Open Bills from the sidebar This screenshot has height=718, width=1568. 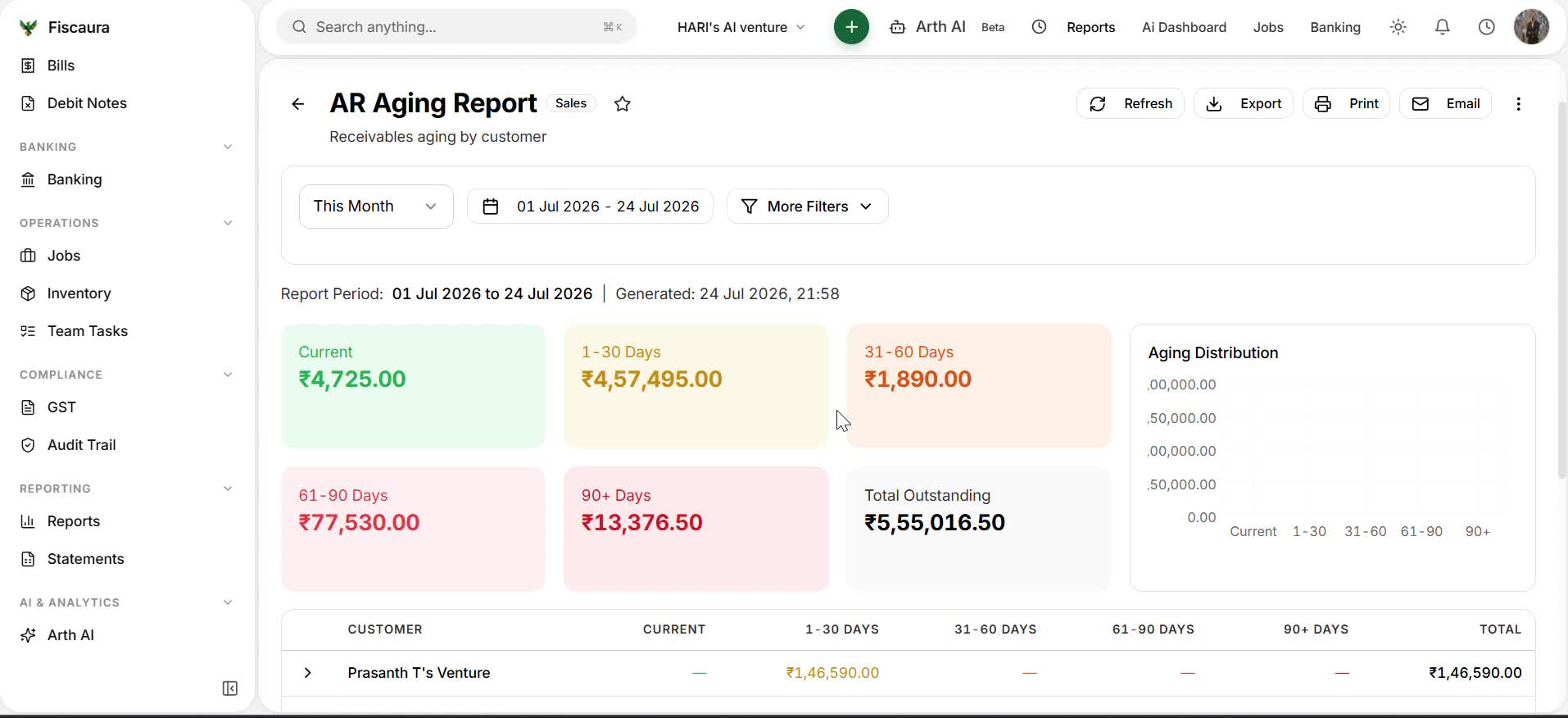61,66
